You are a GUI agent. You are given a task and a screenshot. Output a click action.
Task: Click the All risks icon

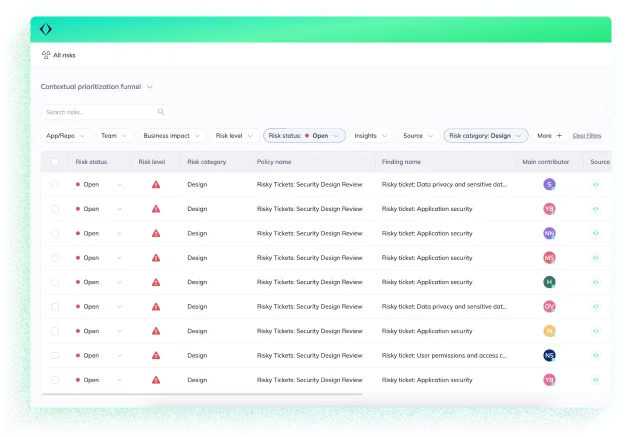[x=46, y=55]
